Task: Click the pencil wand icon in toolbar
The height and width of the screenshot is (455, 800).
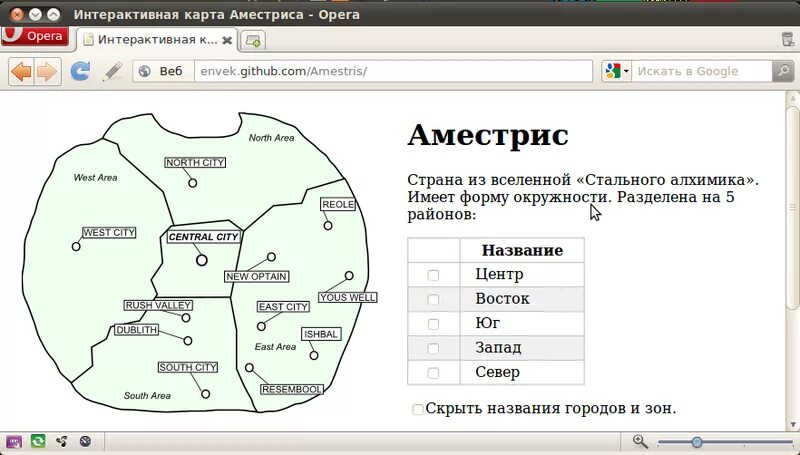Action: tap(112, 71)
